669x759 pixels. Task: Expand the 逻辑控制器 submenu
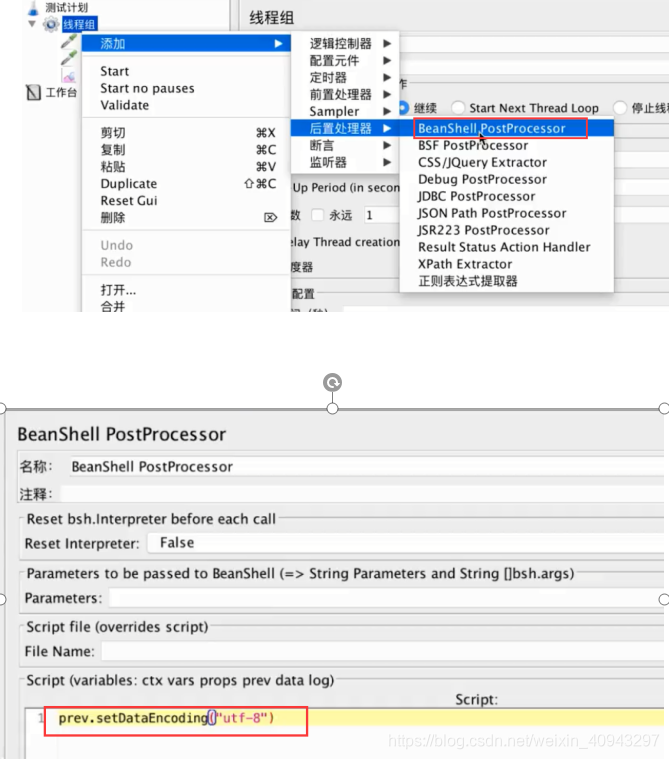pyautogui.click(x=345, y=44)
